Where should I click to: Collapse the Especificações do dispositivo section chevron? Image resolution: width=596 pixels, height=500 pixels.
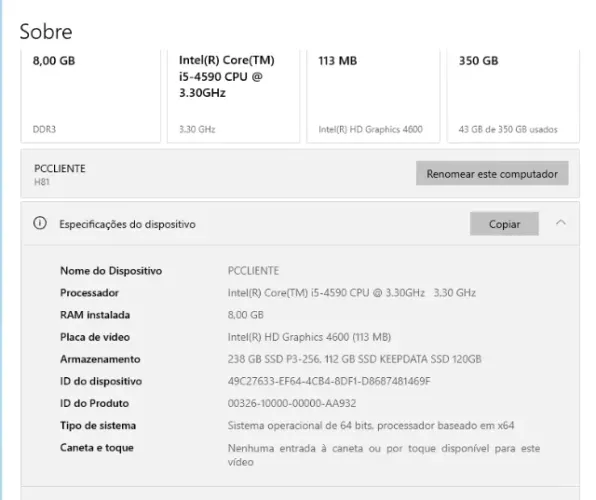tap(561, 223)
